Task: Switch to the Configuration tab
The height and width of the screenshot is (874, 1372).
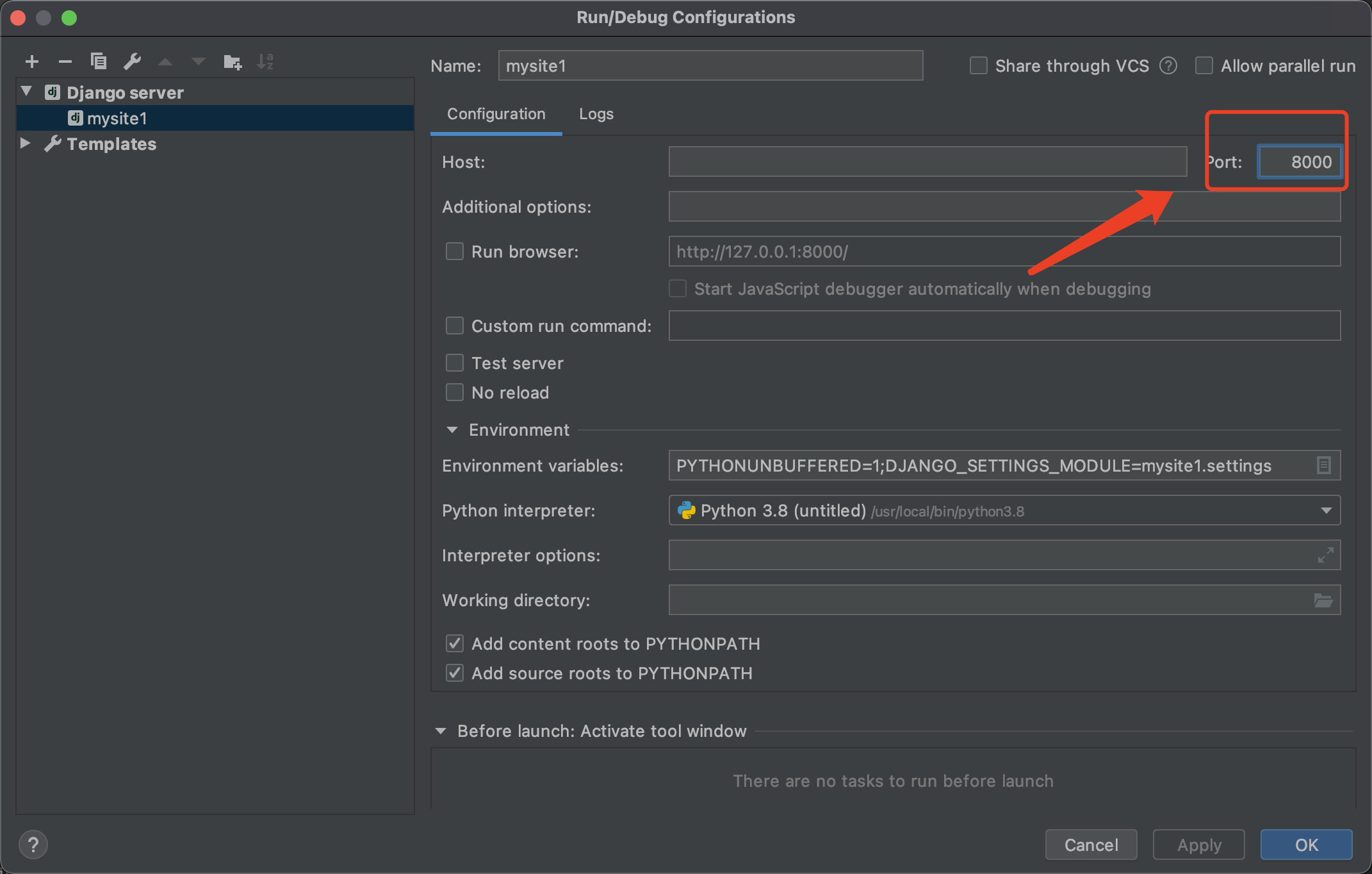Action: (496, 114)
